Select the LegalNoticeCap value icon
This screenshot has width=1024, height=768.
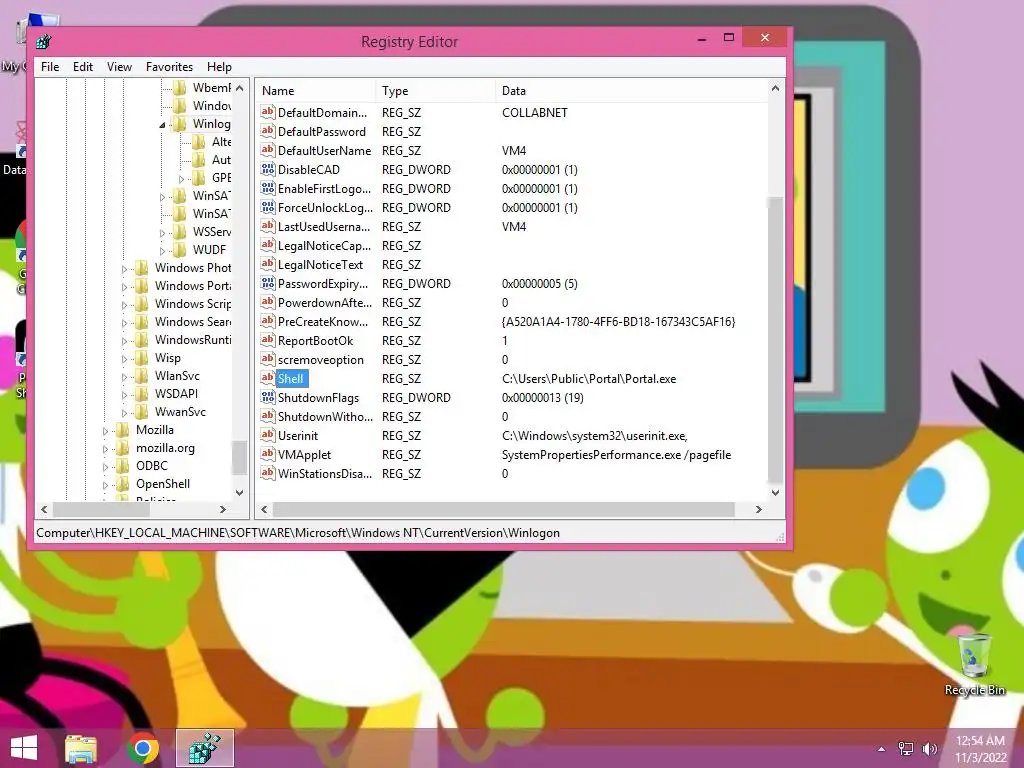(268, 245)
